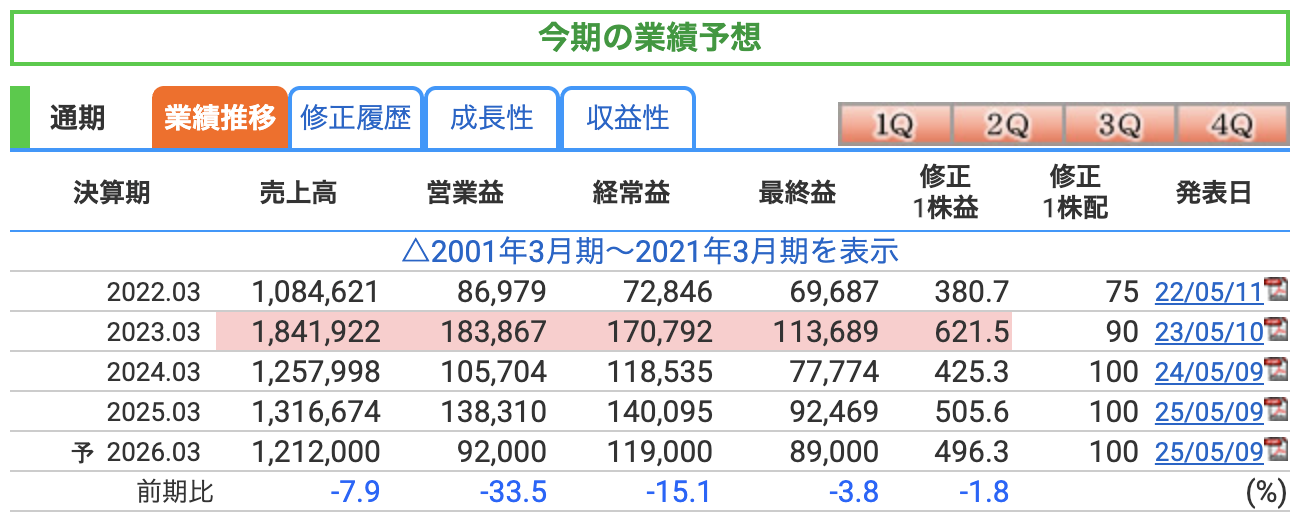Open the 22/05/11 announcement date link

[1208, 292]
